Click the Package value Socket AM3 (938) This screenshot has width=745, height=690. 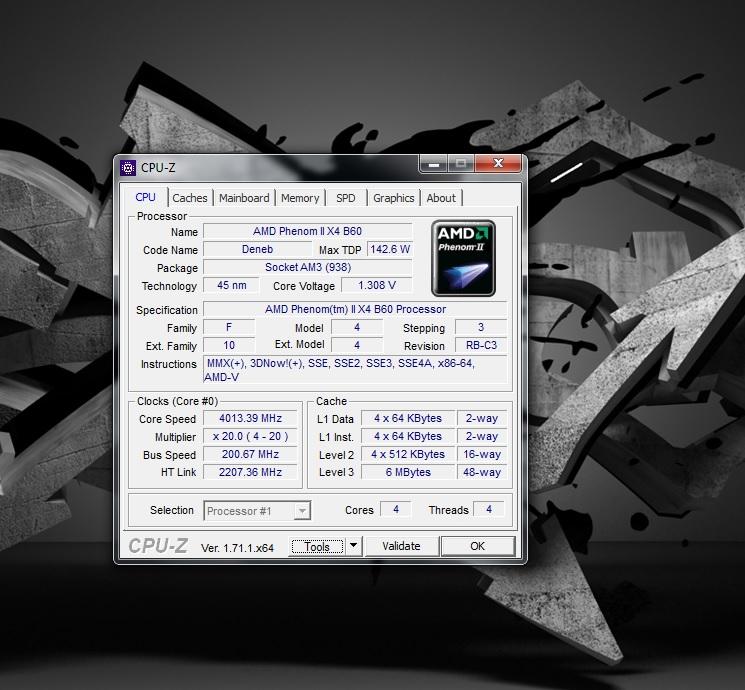307,267
